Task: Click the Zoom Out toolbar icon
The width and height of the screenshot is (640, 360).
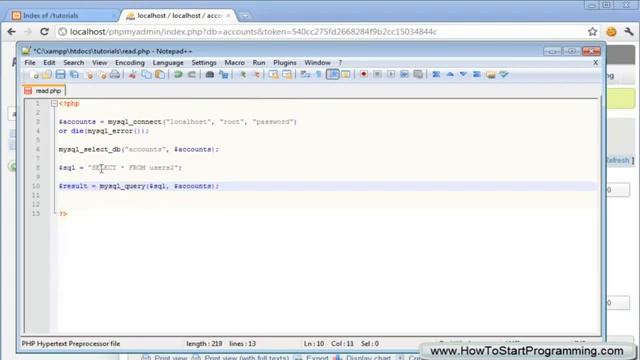Action: pyautogui.click(x=256, y=75)
